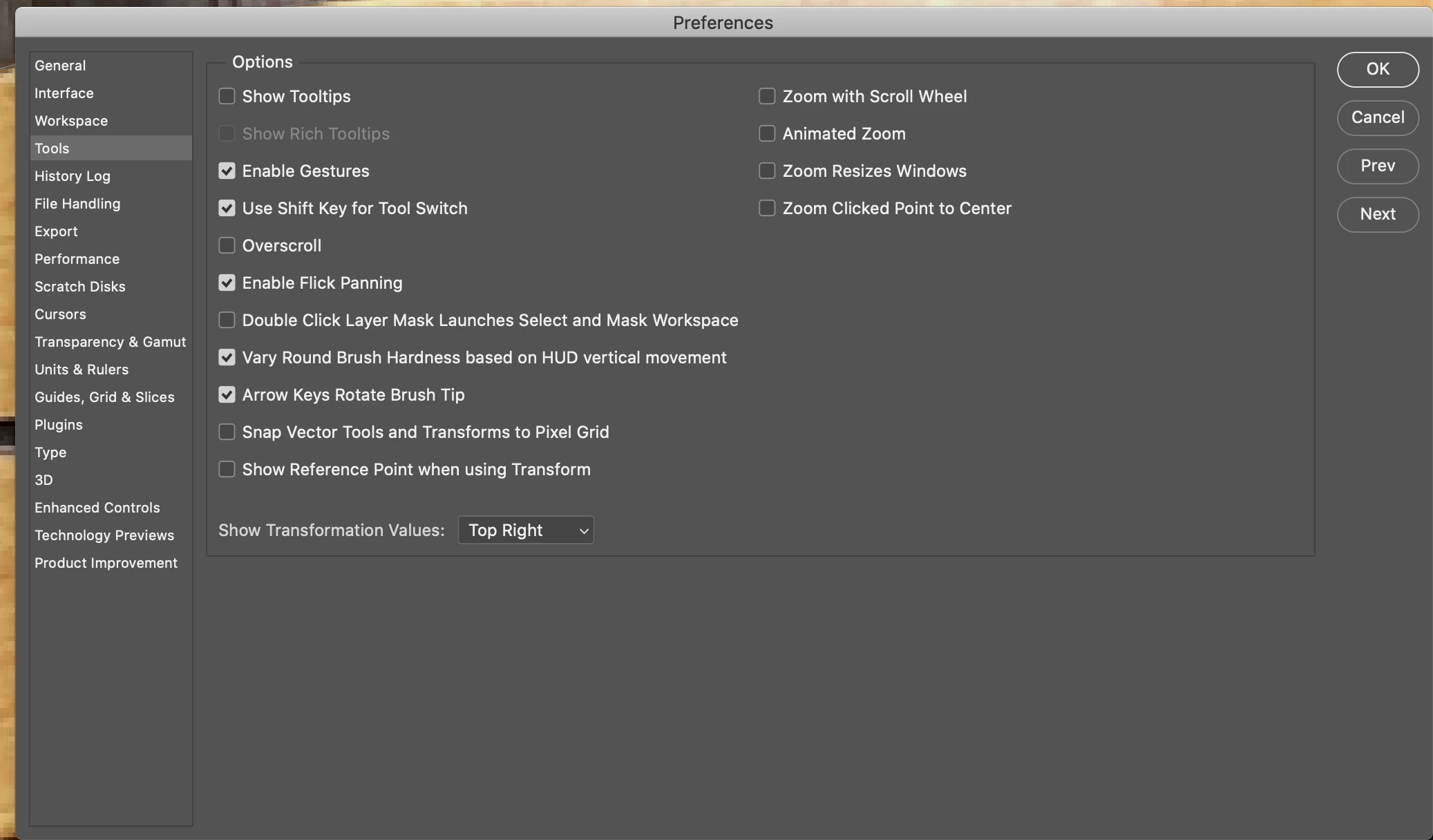
Task: Enable Zoom Resizes Windows option
Action: tap(767, 171)
